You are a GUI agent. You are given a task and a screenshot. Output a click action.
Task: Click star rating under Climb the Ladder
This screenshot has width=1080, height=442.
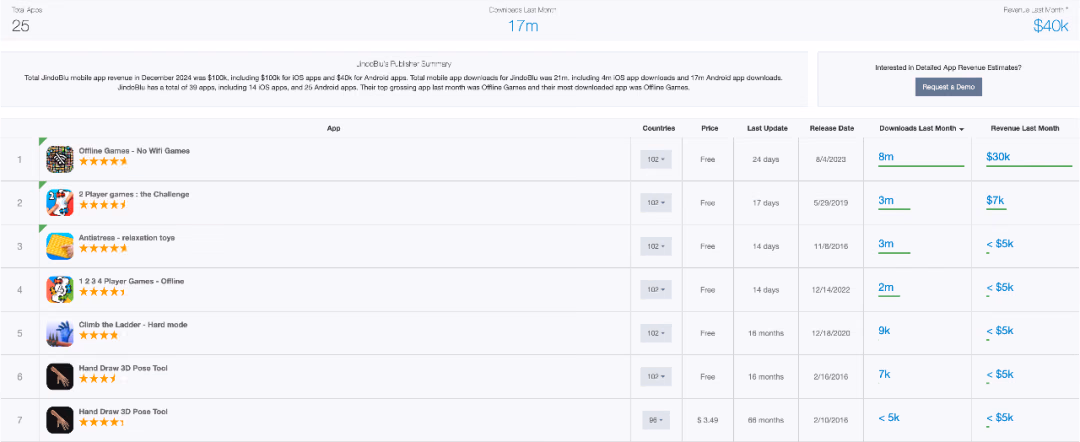tap(103, 336)
